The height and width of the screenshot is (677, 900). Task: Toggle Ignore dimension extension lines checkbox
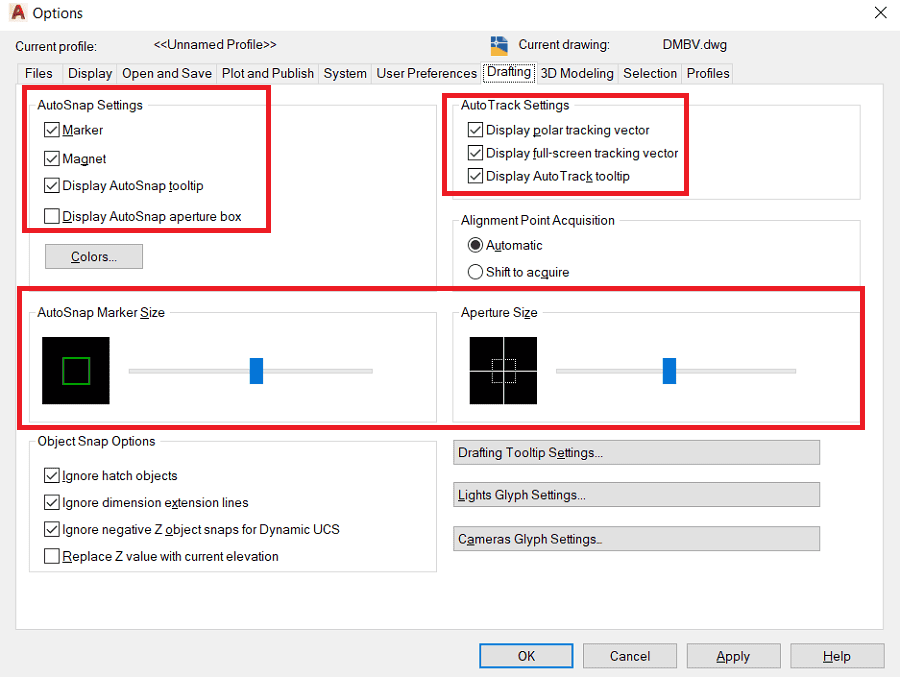52,502
